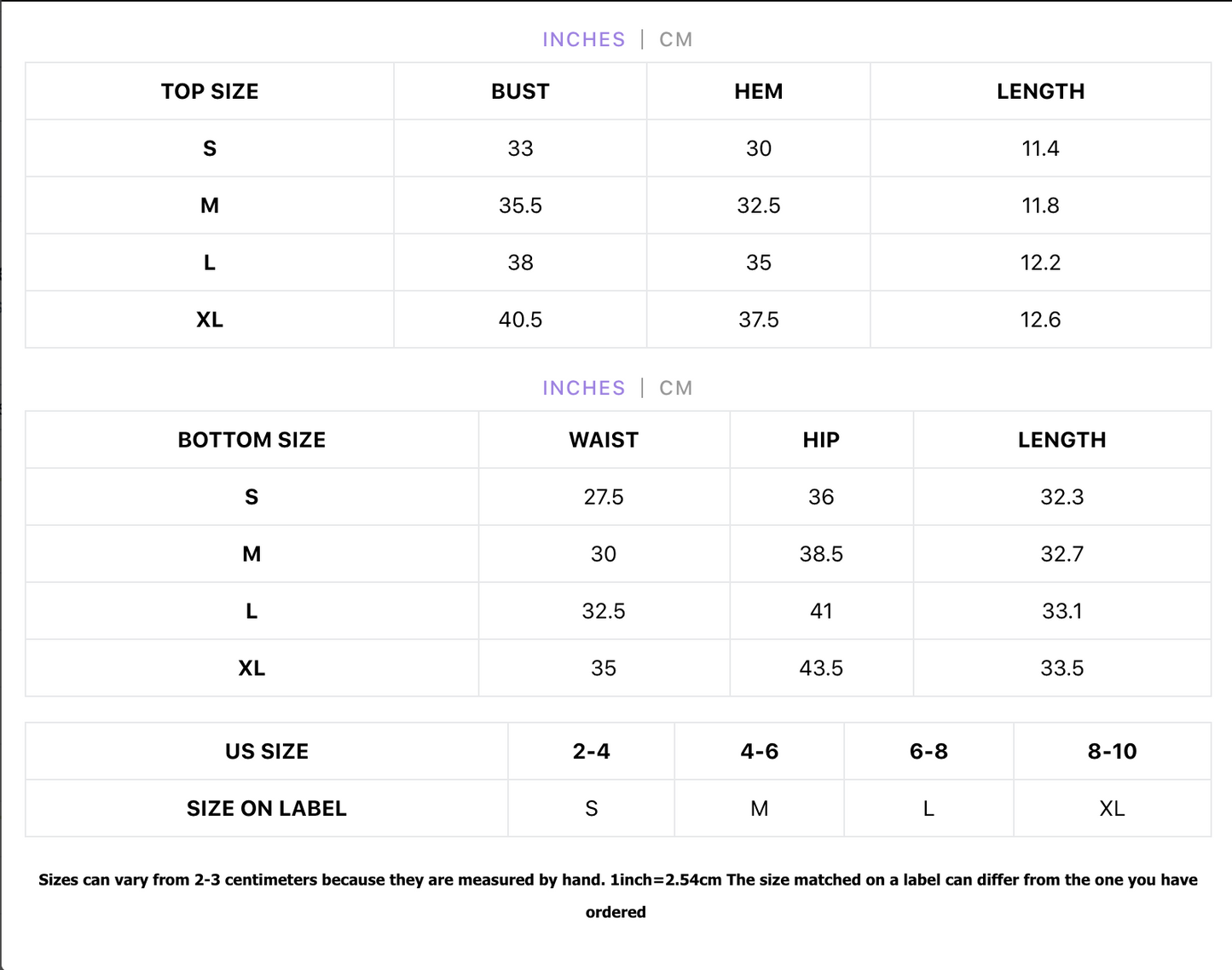Click the BOTTOM SIZE column header

252,441
